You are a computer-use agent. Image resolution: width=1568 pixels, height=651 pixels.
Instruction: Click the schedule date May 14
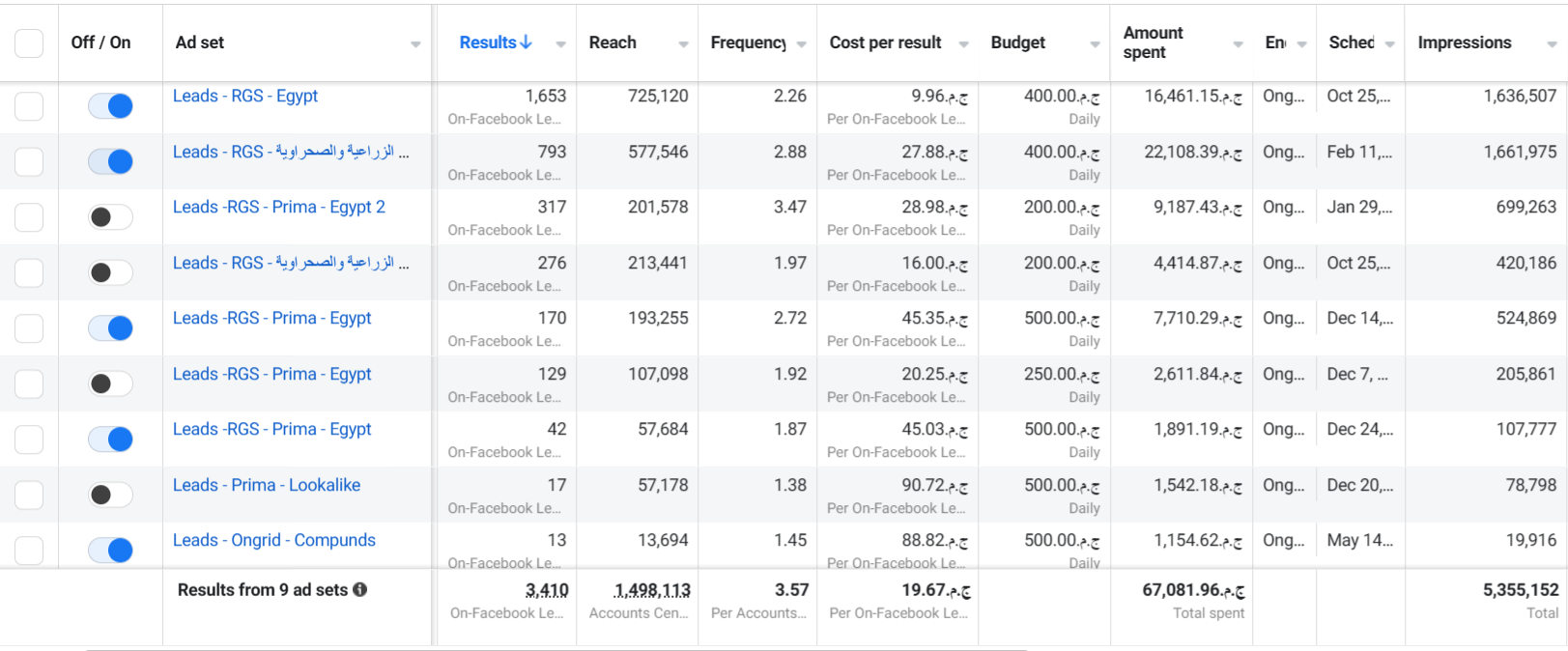pyautogui.click(x=1360, y=540)
